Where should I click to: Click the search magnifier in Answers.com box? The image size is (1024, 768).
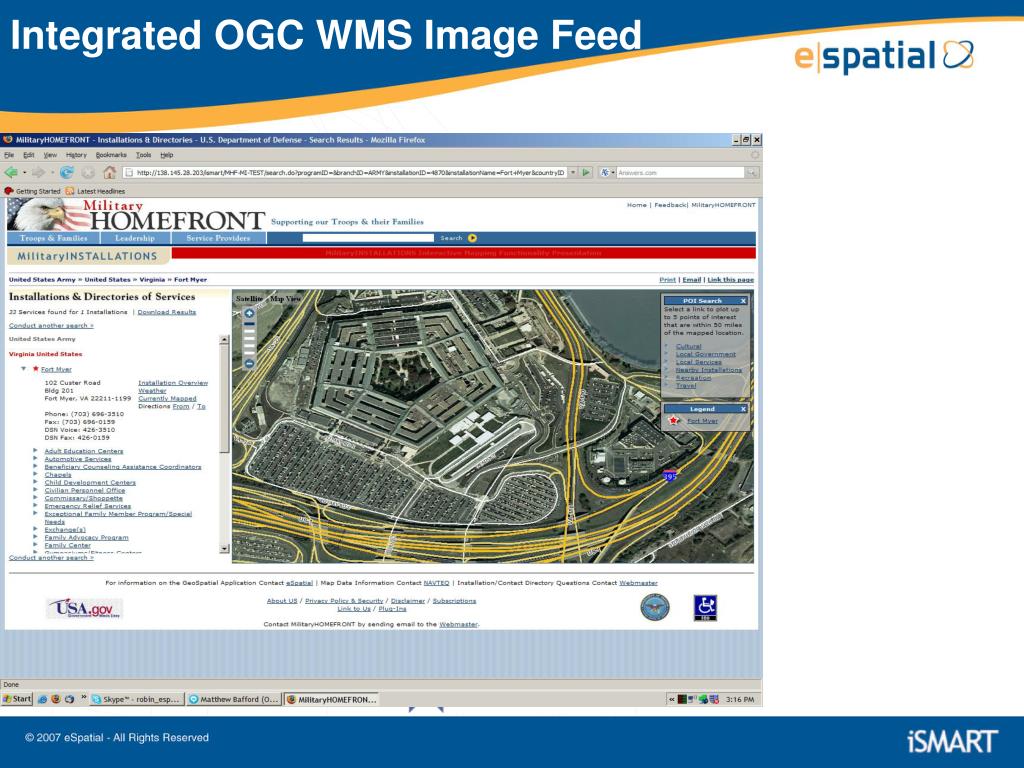(752, 172)
